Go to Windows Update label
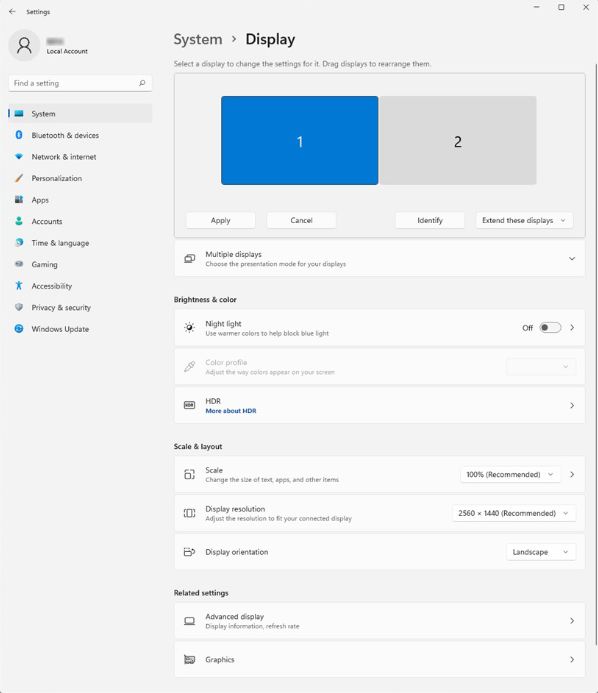This screenshot has height=693, width=598. point(60,329)
